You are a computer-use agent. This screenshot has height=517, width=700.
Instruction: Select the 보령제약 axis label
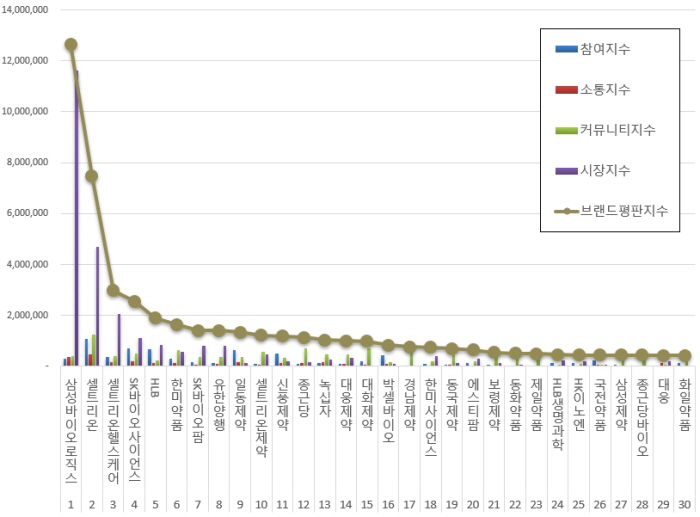pyautogui.click(x=494, y=404)
